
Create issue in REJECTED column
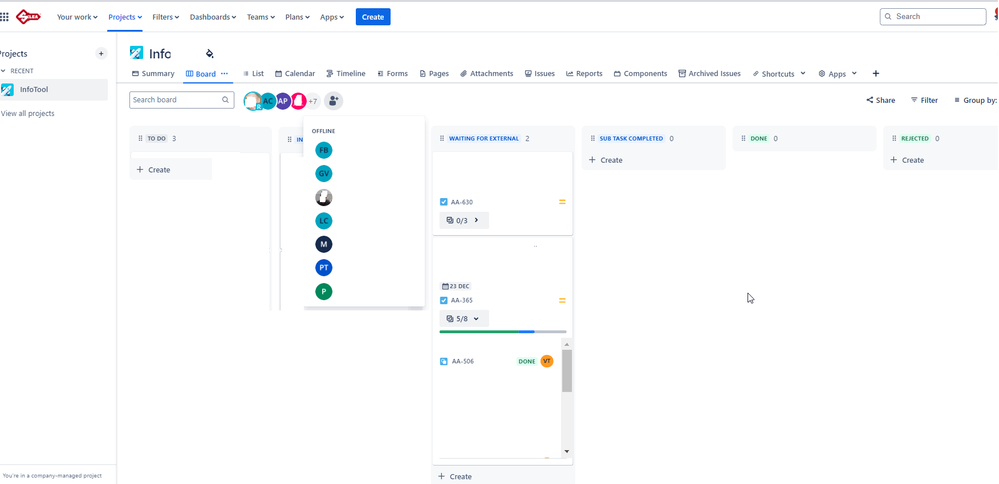click(x=907, y=160)
